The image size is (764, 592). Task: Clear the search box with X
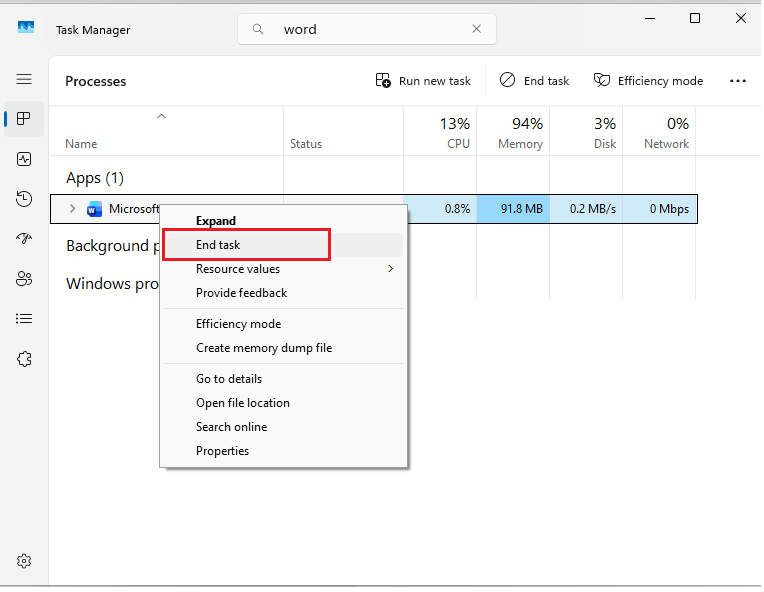[x=477, y=29]
